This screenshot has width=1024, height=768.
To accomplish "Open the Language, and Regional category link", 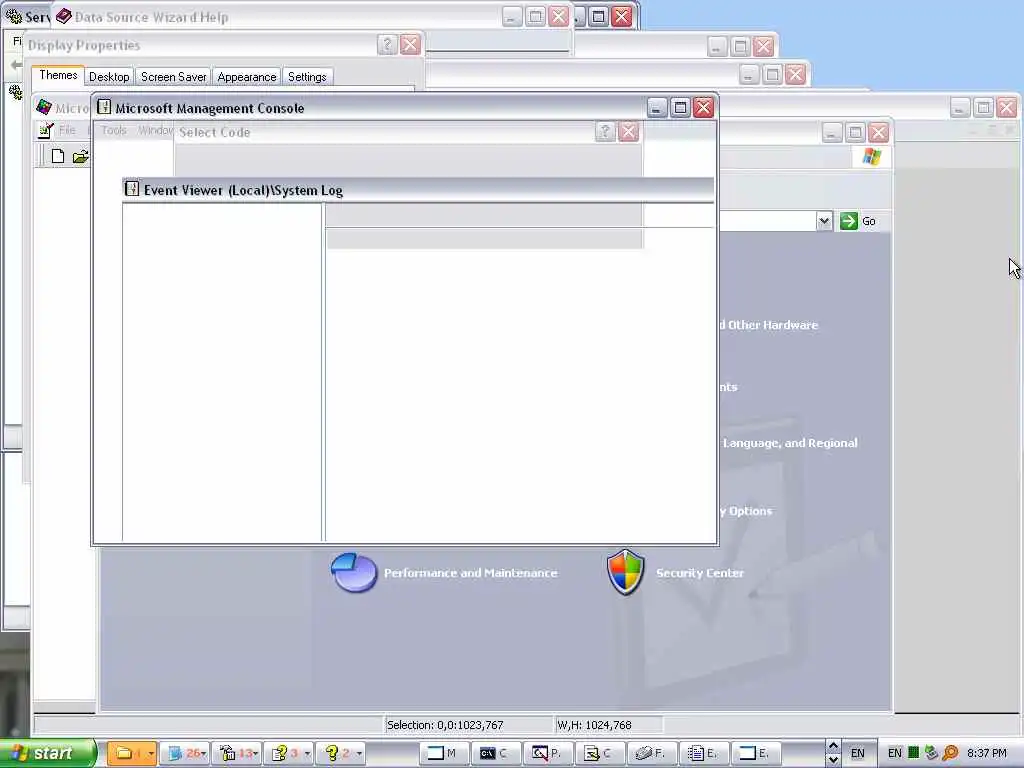I will (790, 443).
